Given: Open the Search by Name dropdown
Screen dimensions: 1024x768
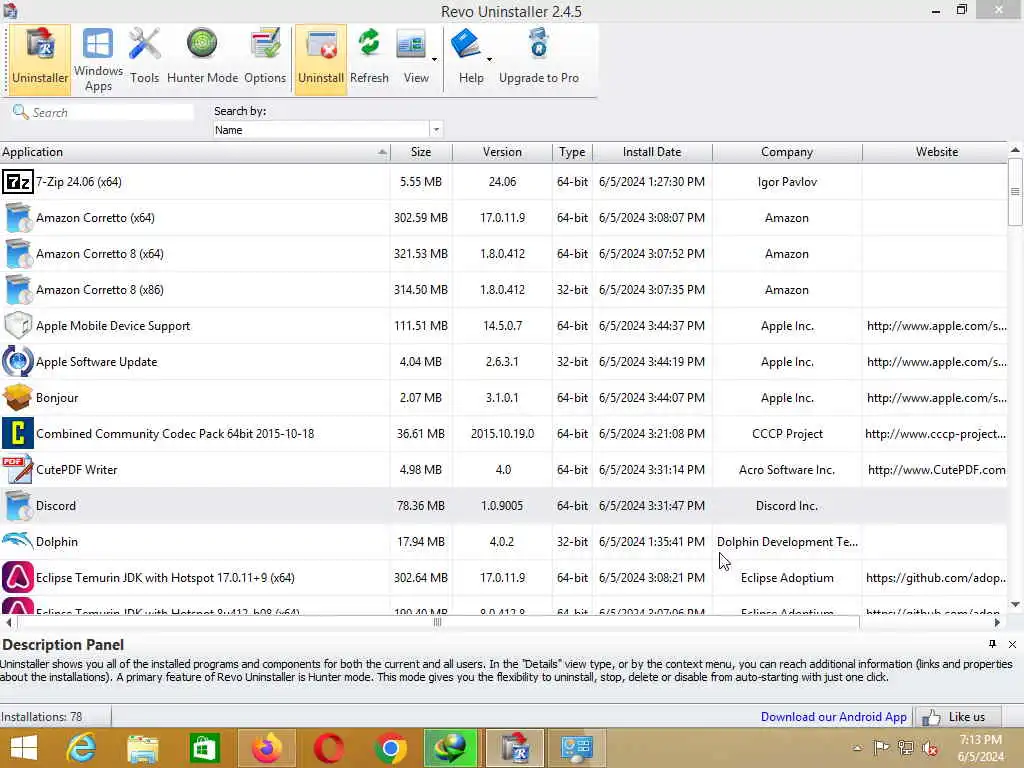Looking at the screenshot, I should [436, 129].
